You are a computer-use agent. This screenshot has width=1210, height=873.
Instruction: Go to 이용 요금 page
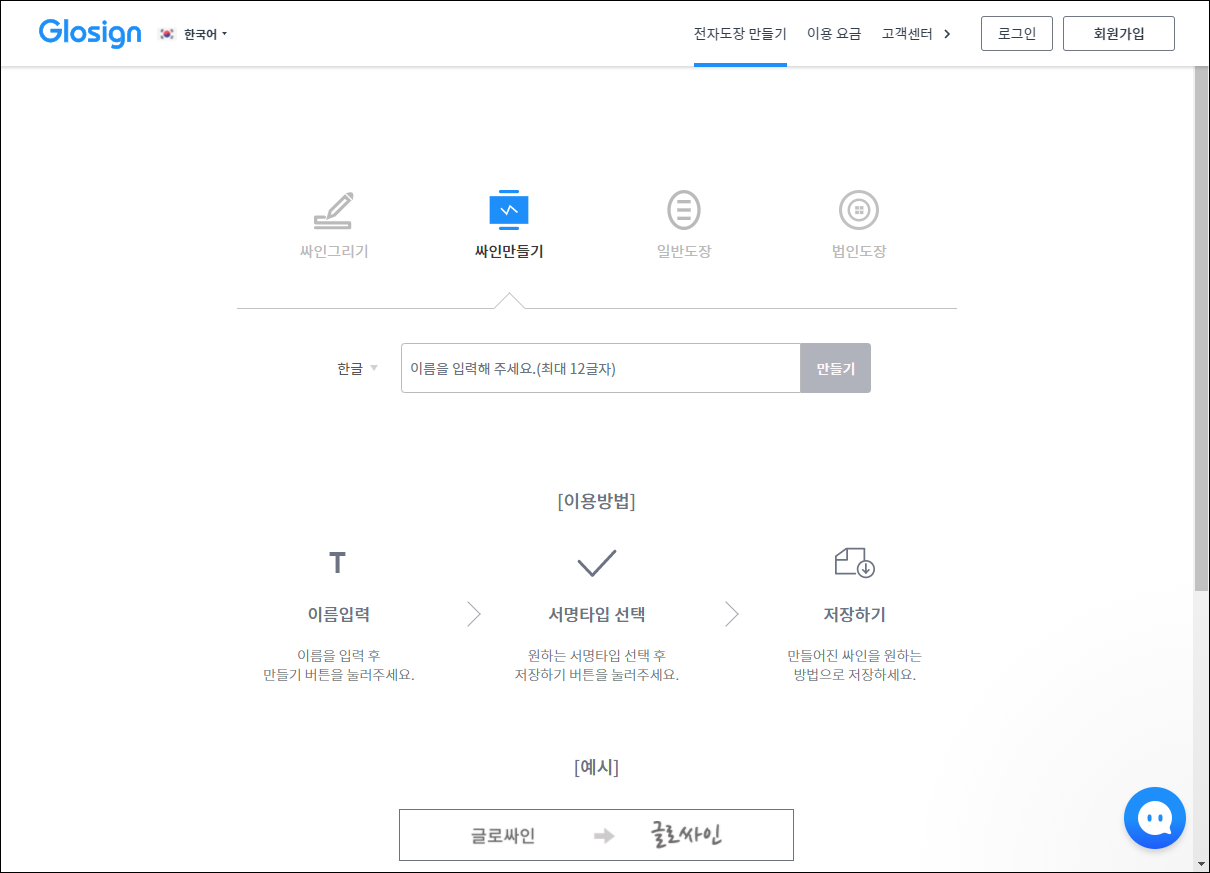tap(834, 34)
